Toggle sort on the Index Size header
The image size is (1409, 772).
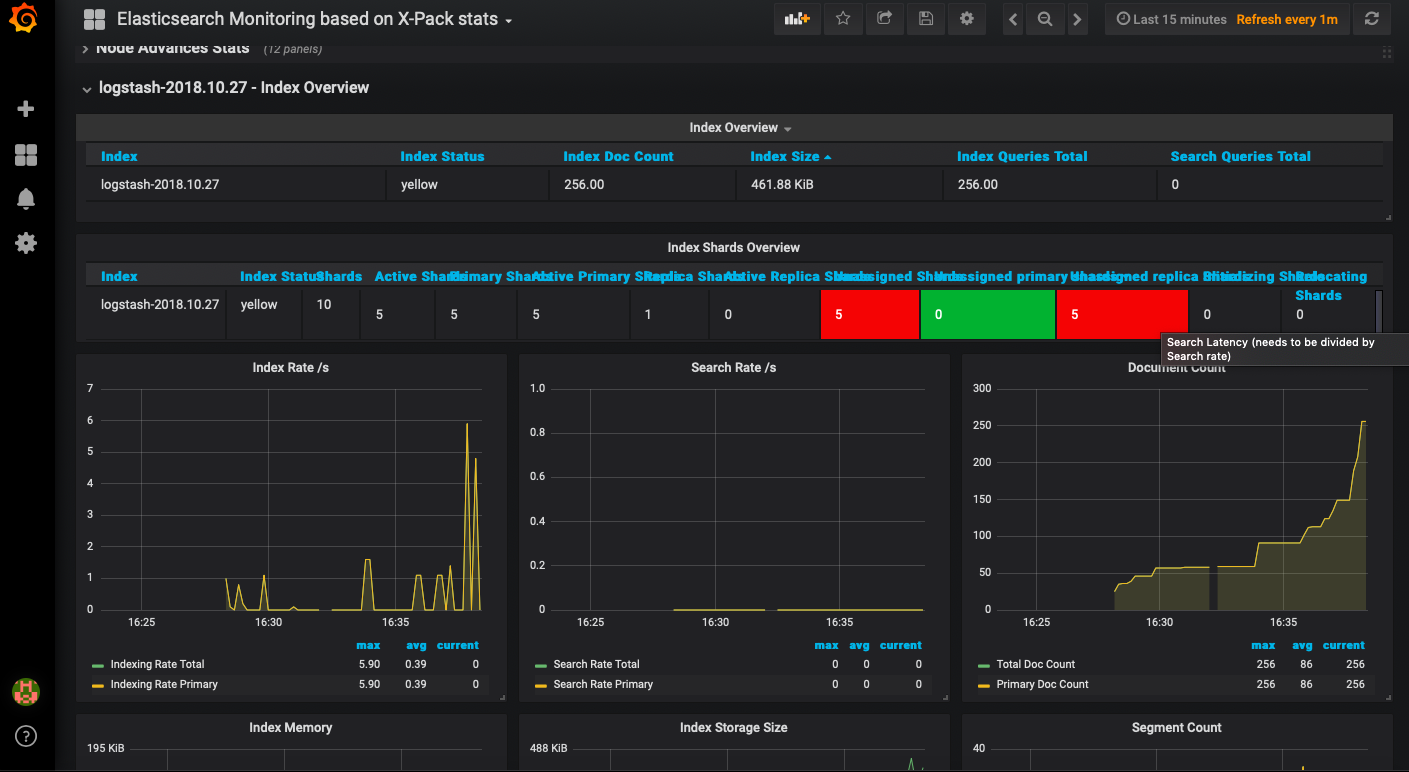pos(791,156)
